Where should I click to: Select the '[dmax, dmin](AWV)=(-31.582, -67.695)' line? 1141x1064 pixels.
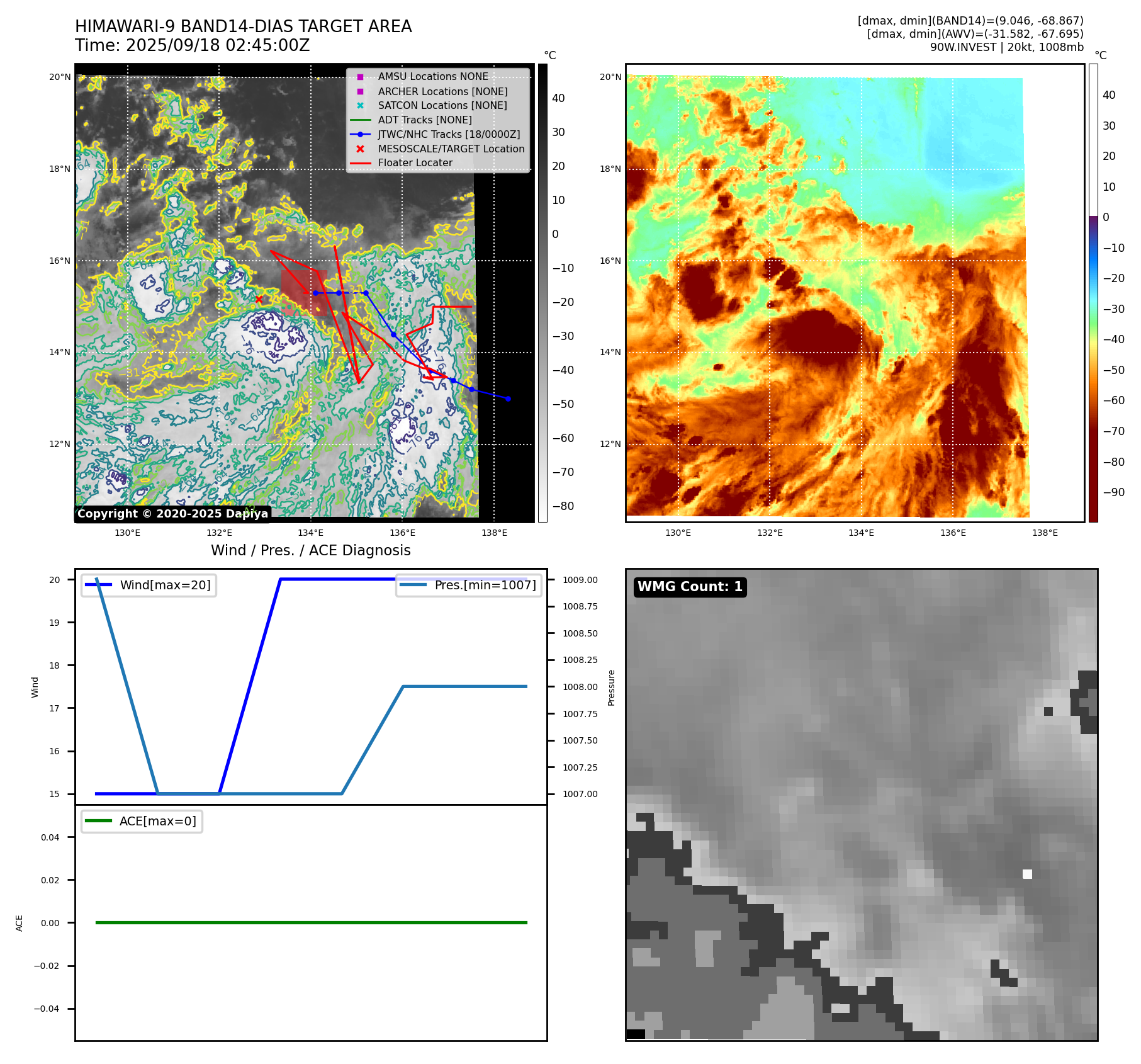coord(975,34)
